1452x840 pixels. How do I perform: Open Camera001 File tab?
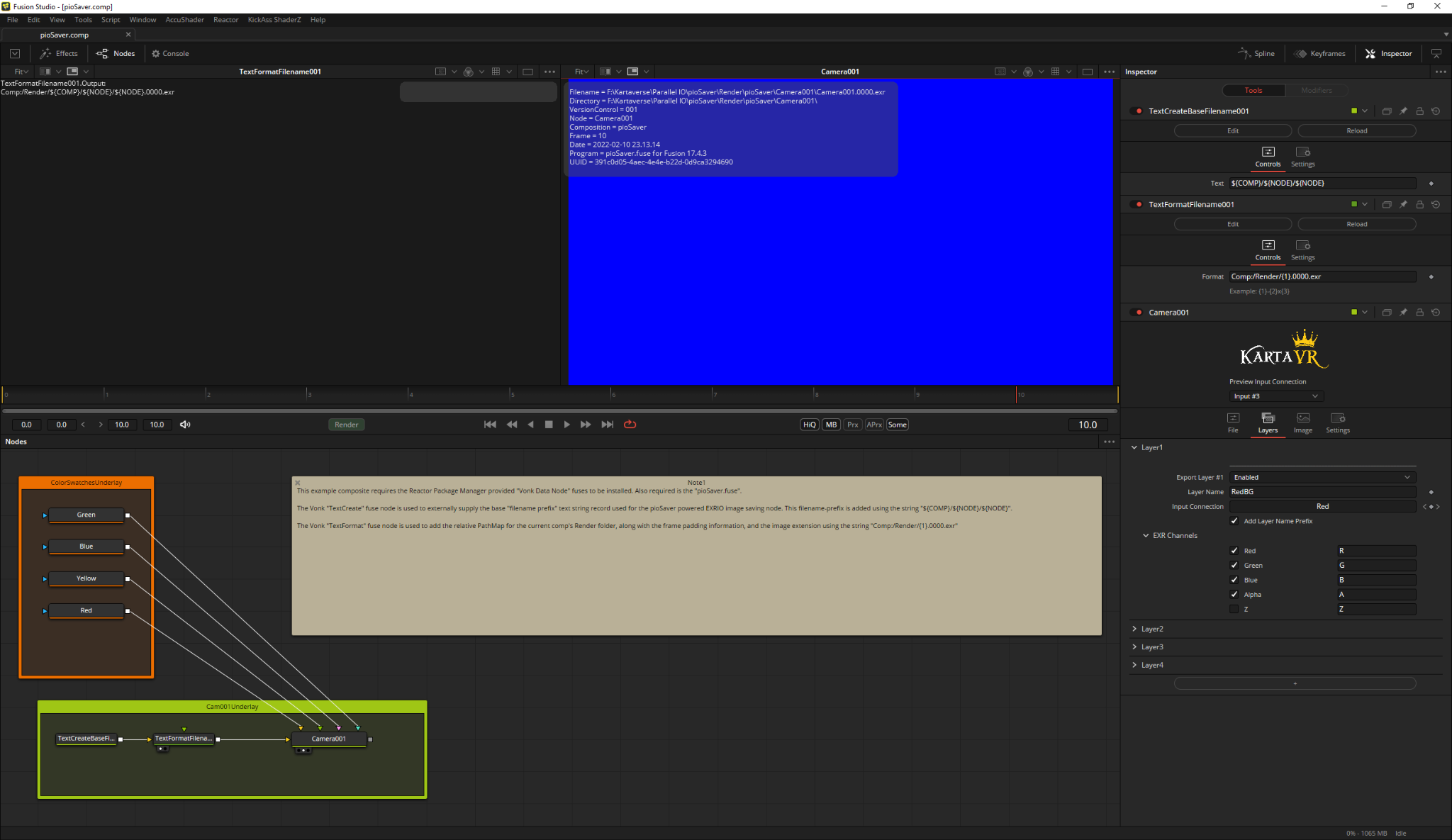pyautogui.click(x=1233, y=422)
